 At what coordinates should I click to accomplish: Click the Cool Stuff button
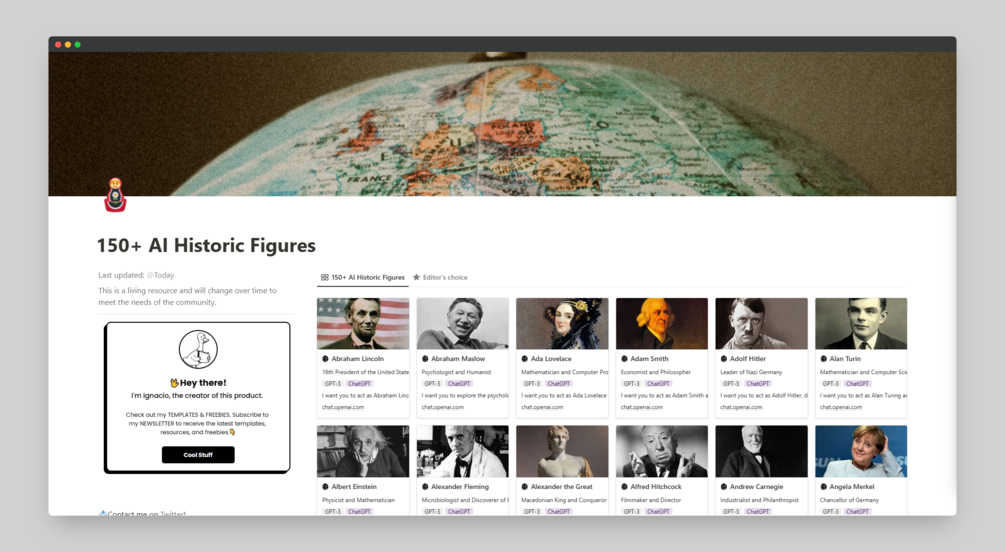[198, 455]
